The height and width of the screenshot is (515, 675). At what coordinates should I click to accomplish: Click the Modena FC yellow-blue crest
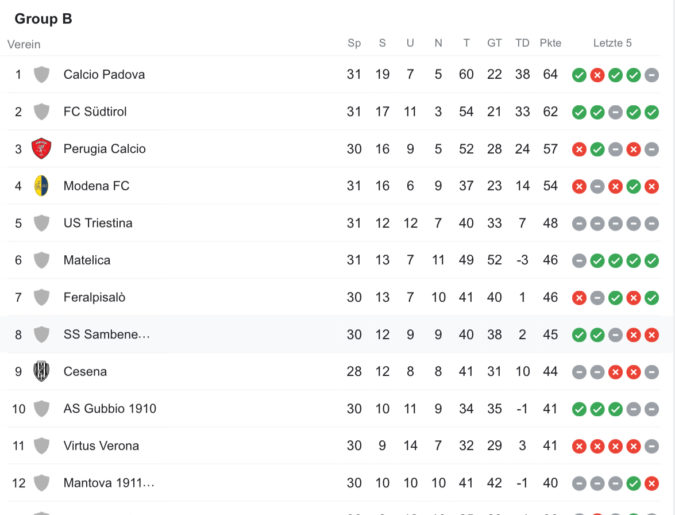pyautogui.click(x=41, y=186)
